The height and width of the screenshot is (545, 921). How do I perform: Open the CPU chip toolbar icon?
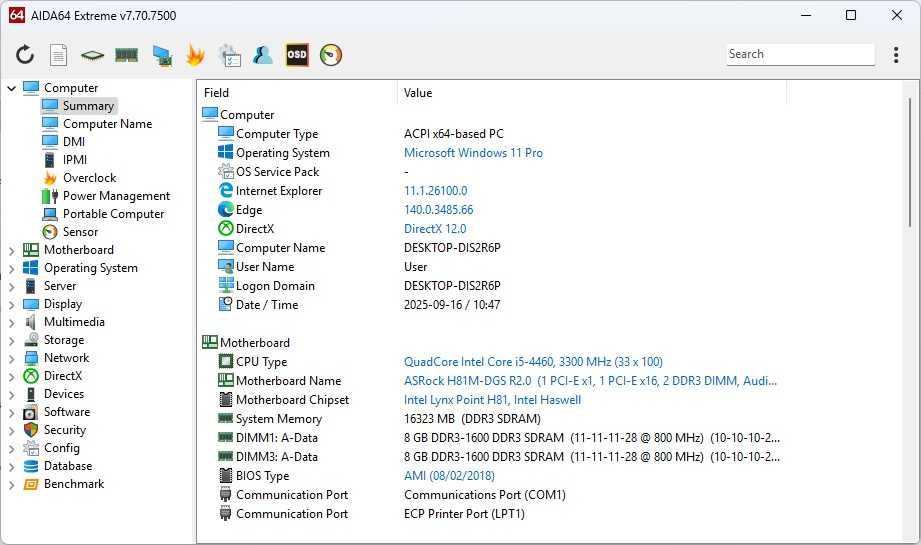92,55
